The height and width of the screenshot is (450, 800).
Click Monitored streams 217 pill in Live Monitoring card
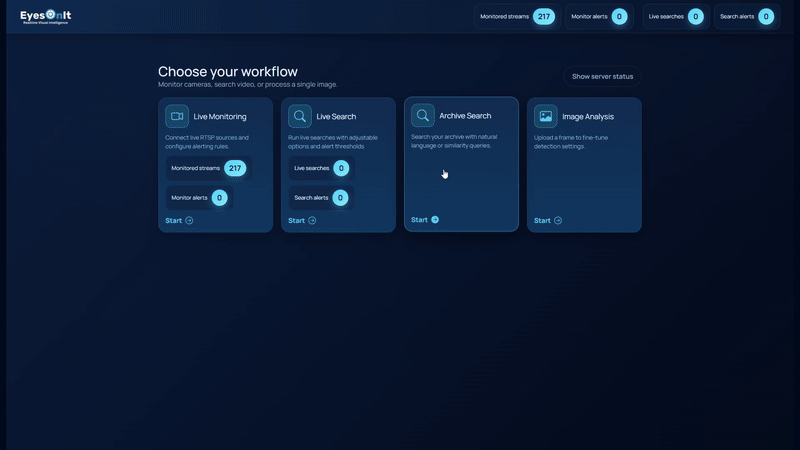207,168
